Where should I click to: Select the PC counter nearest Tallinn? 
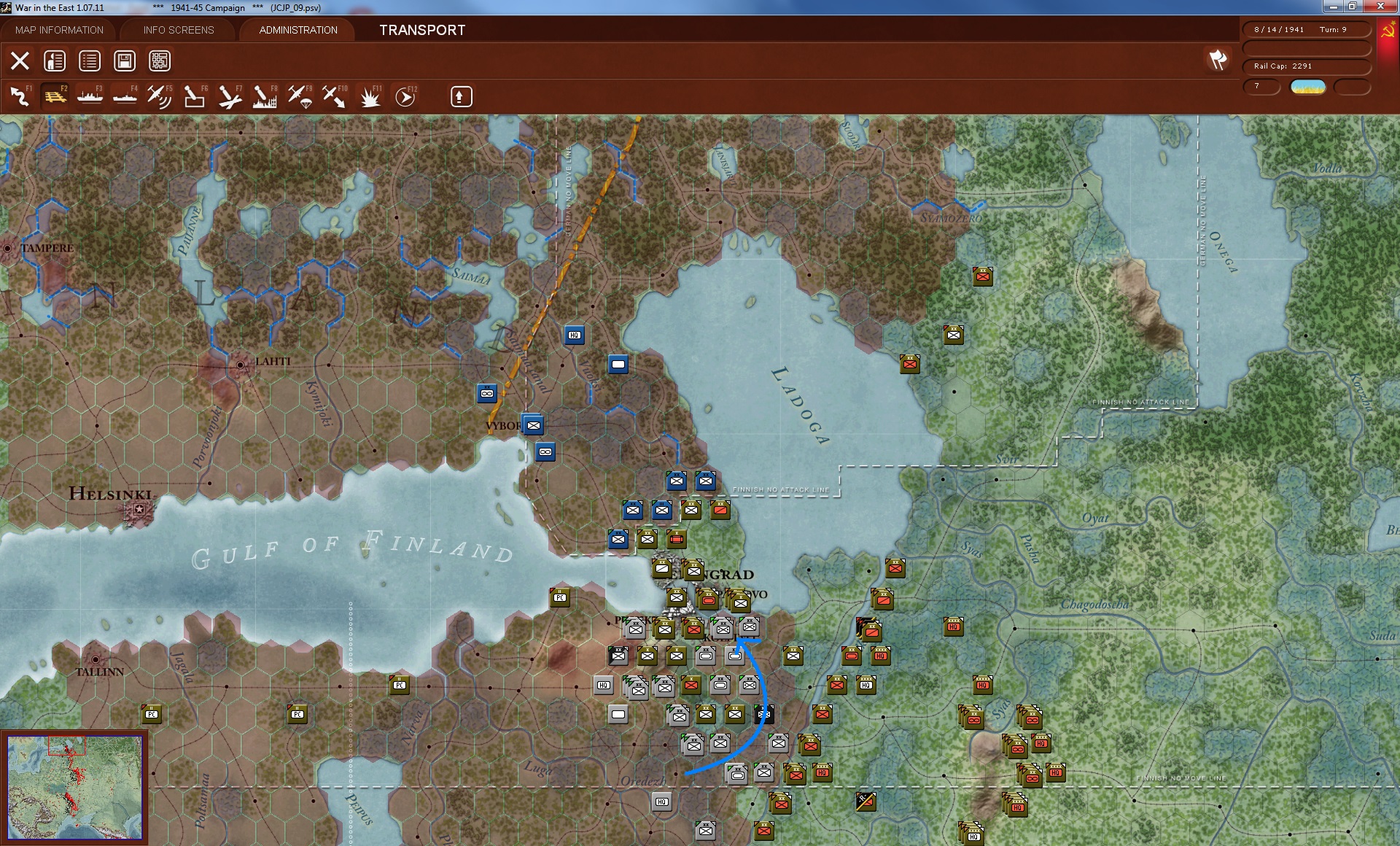point(151,714)
